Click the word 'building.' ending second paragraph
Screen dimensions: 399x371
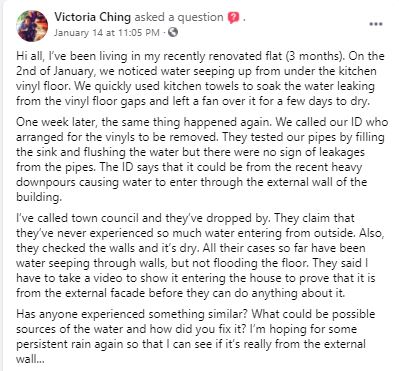[39, 197]
